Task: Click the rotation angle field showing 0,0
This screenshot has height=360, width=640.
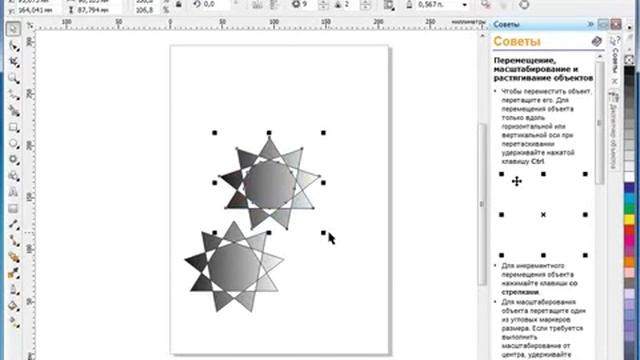Action: click(216, 4)
